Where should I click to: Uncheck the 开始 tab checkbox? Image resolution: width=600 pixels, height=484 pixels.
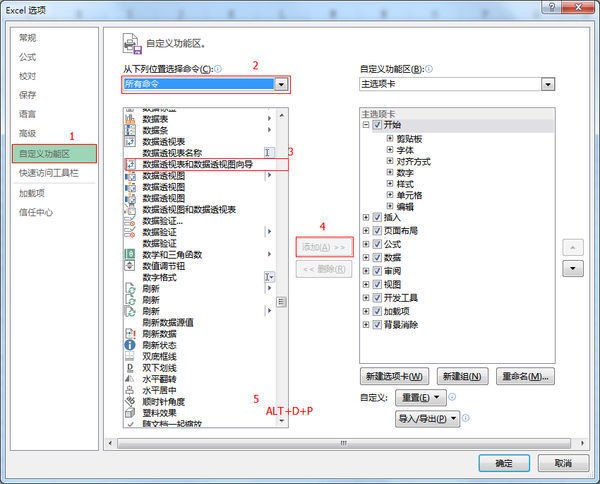[x=377, y=125]
